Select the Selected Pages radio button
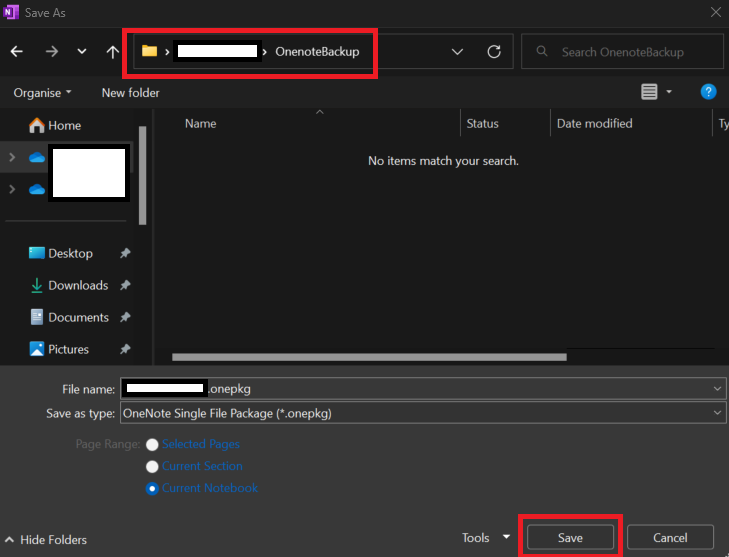Image resolution: width=729 pixels, height=557 pixels. 152,444
